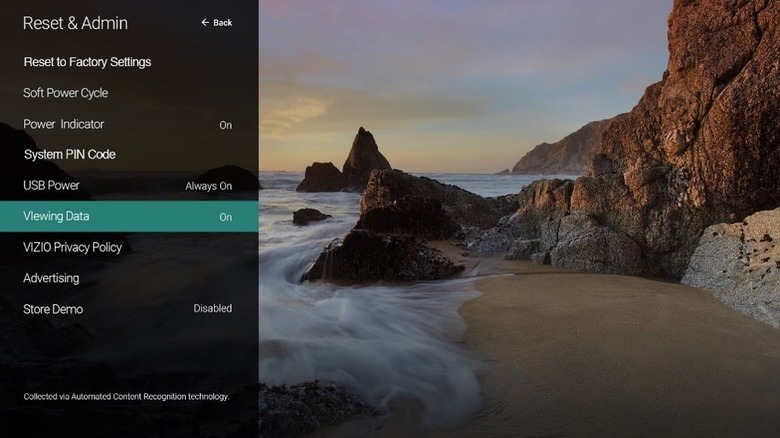The image size is (780, 438).
Task: Select the highlighted Viewing Data row
Action: [x=129, y=217]
